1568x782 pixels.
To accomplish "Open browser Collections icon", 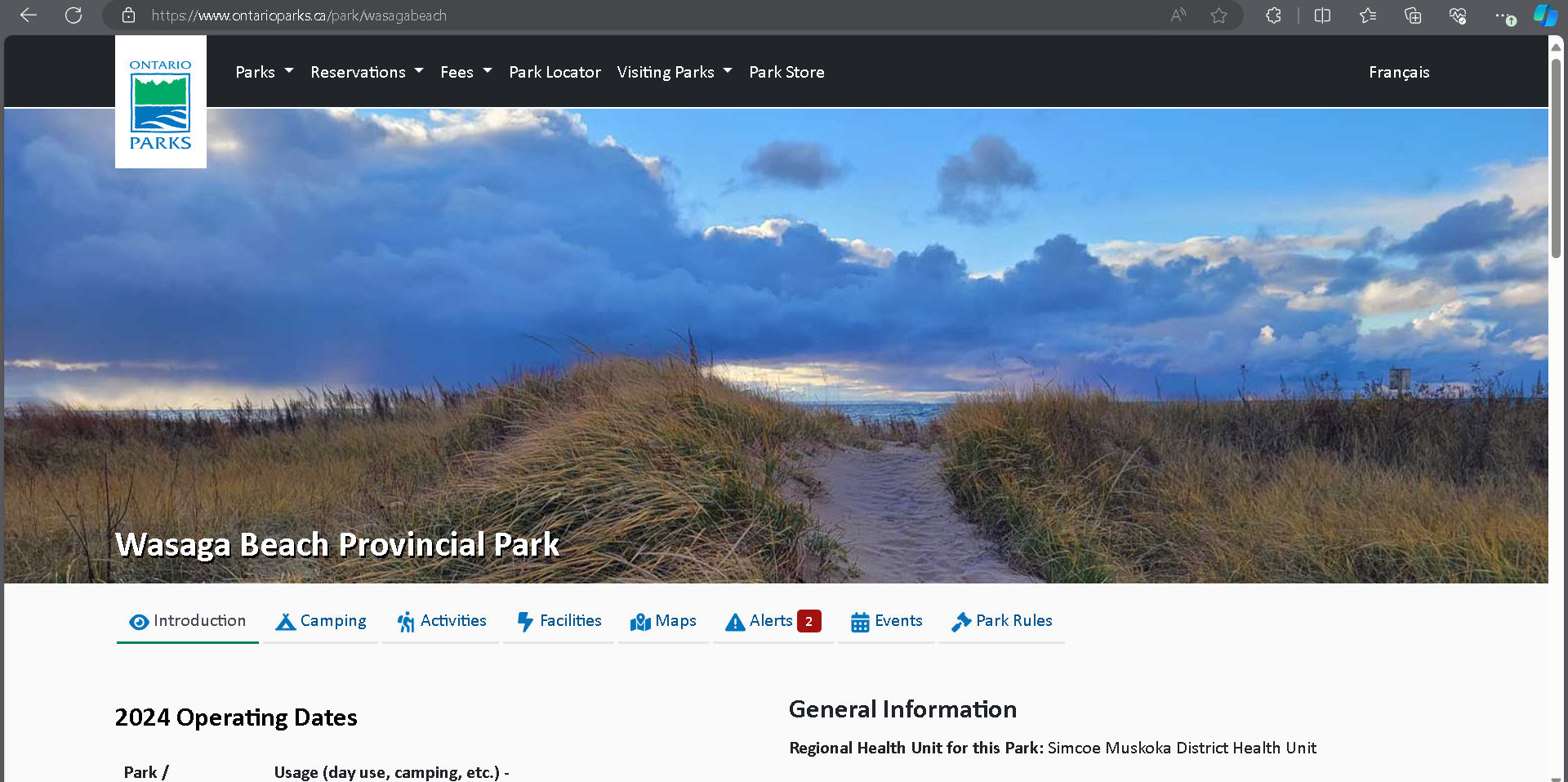I will [1412, 16].
